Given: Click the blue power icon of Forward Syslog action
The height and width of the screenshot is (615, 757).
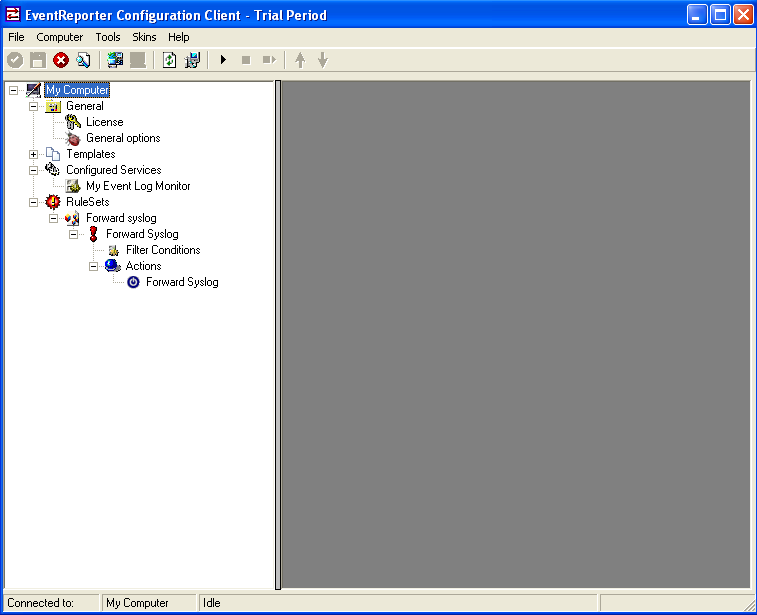Looking at the screenshot, I should pos(133,282).
